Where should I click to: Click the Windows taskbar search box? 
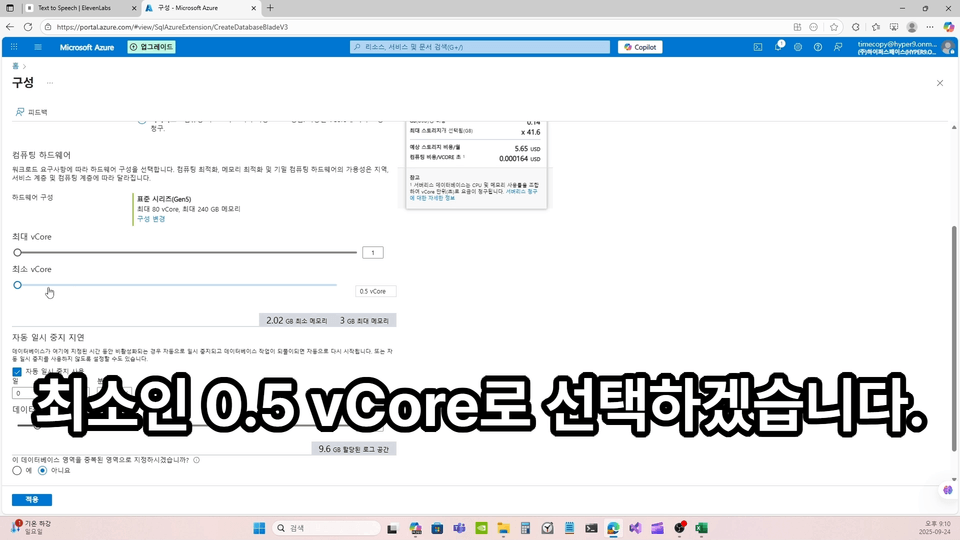click(327, 528)
